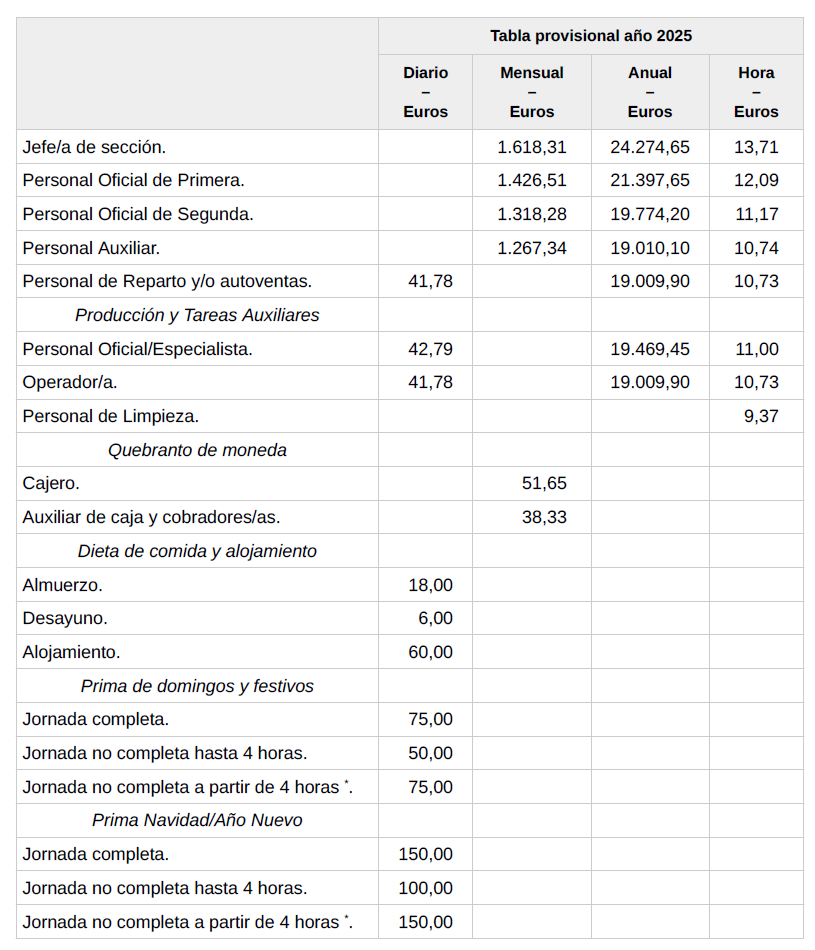Select 'Personal Oficial de Segunda.' row label
The height and width of the screenshot is (950, 815).
(138, 214)
